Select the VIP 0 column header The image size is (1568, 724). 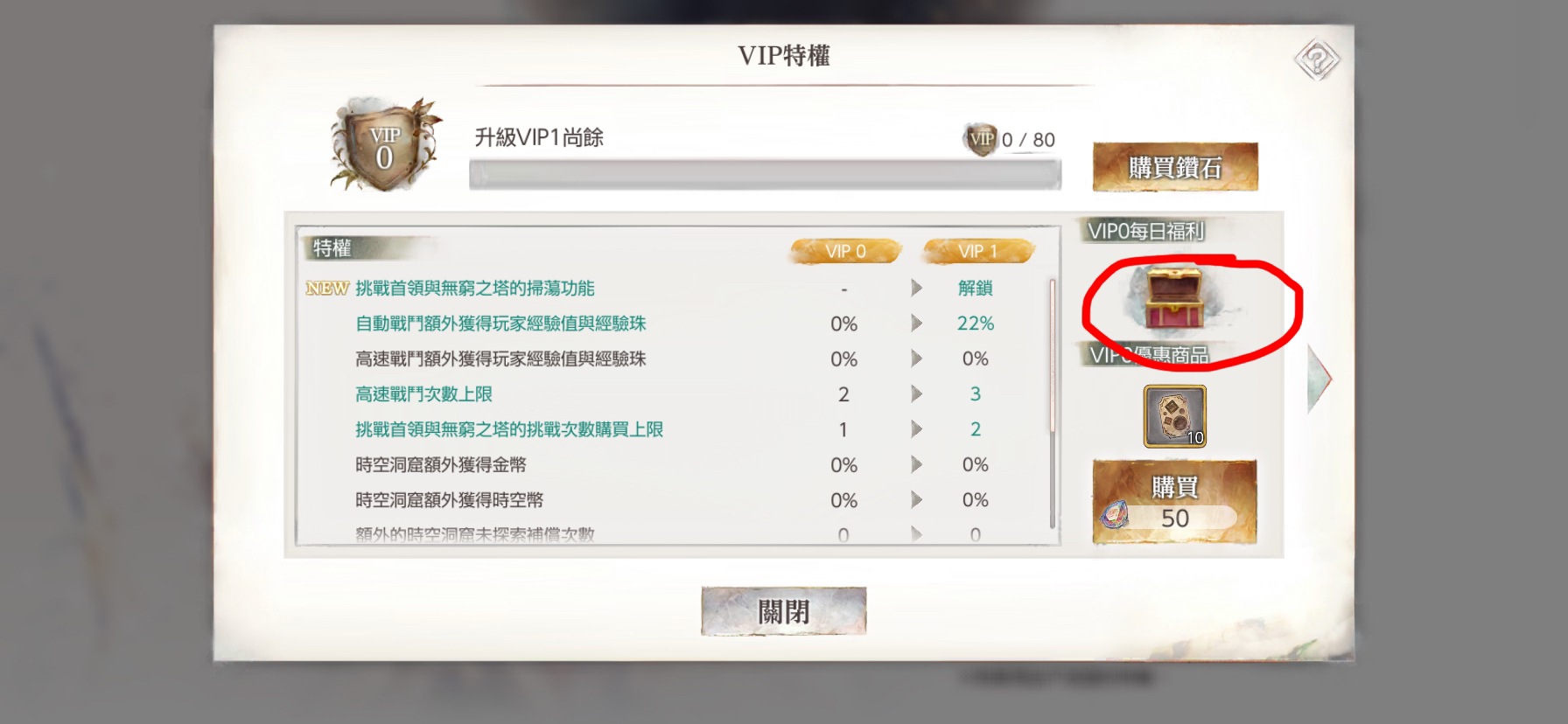coord(845,251)
